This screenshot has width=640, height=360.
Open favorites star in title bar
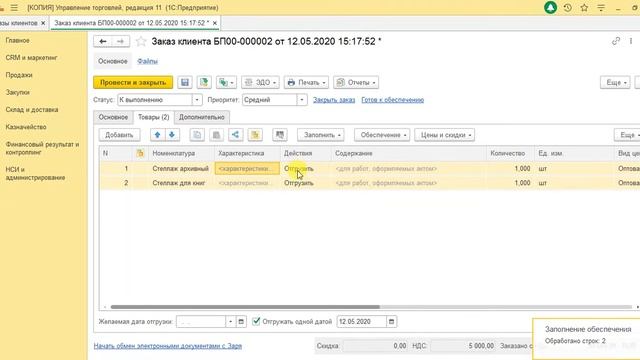584,8
